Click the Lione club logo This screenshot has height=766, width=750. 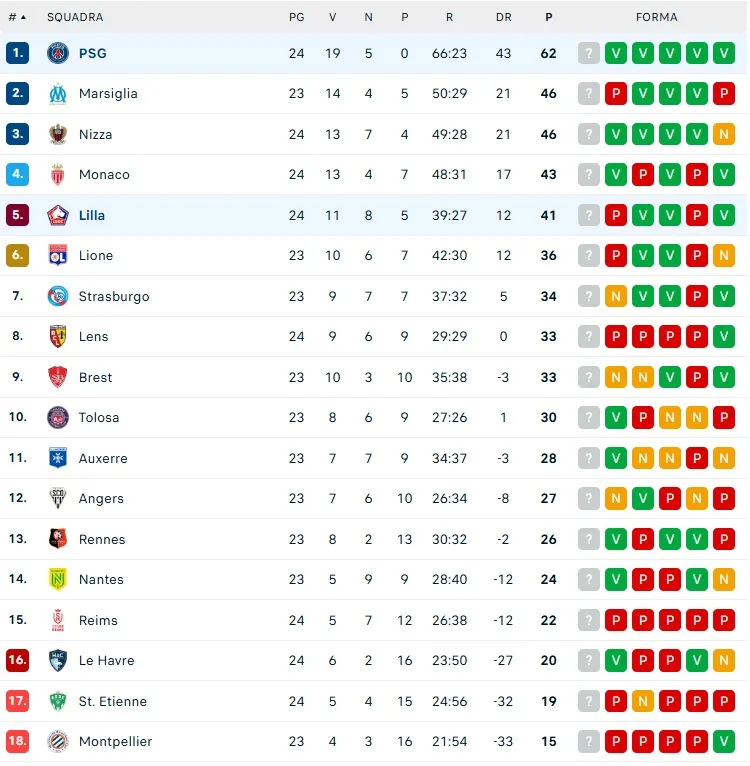(58, 256)
